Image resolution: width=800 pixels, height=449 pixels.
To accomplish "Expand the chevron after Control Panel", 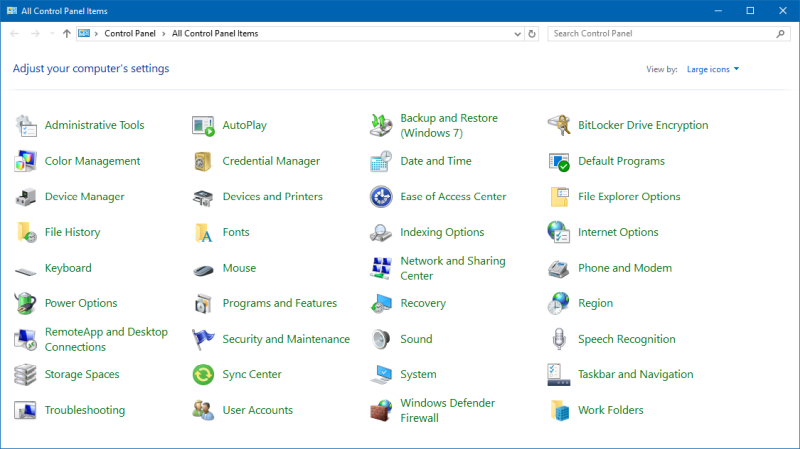I will coord(164,34).
